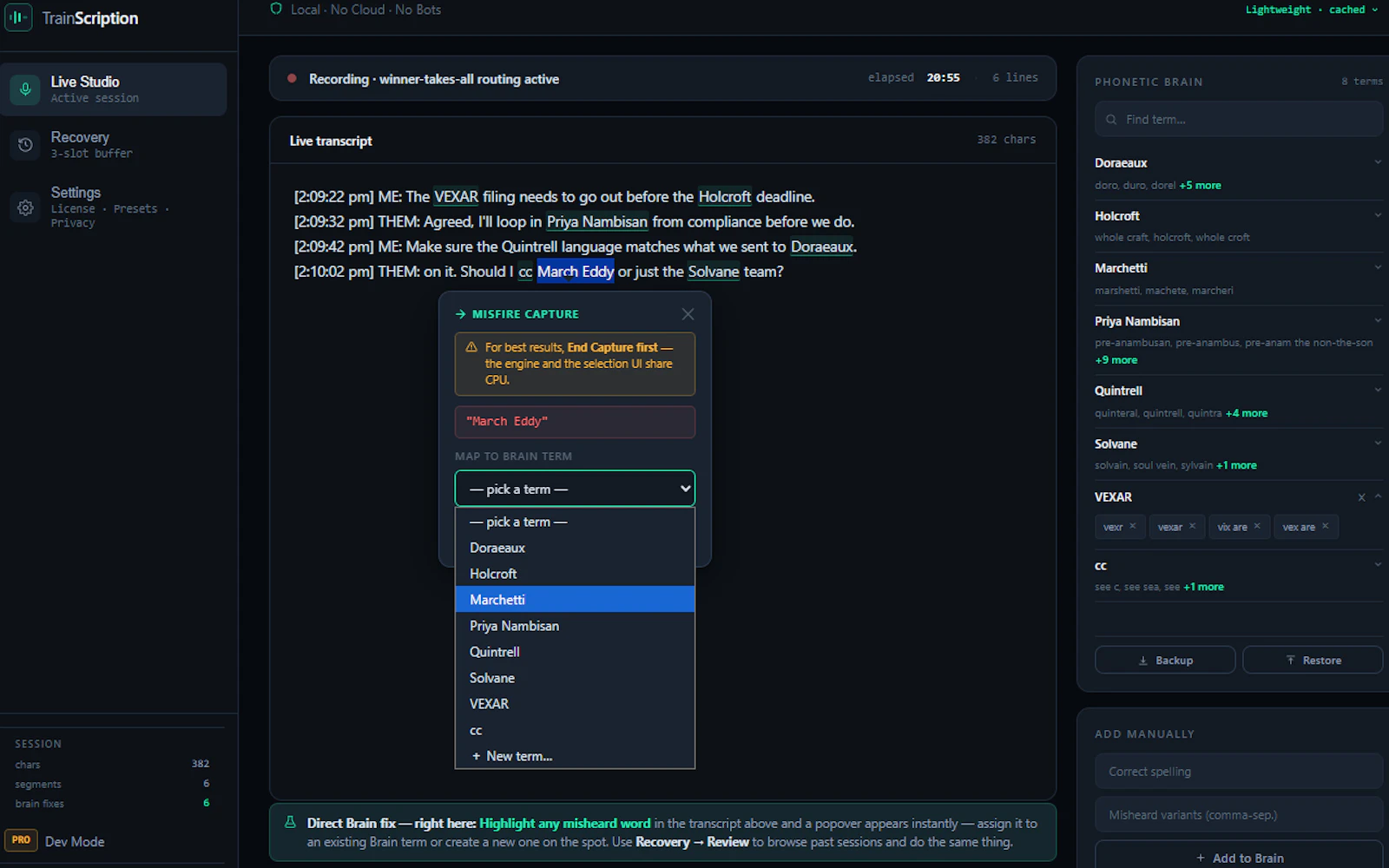Choose Priya Nambisan in the dropdown list
Screen dimensions: 1389x868
click(x=575, y=626)
